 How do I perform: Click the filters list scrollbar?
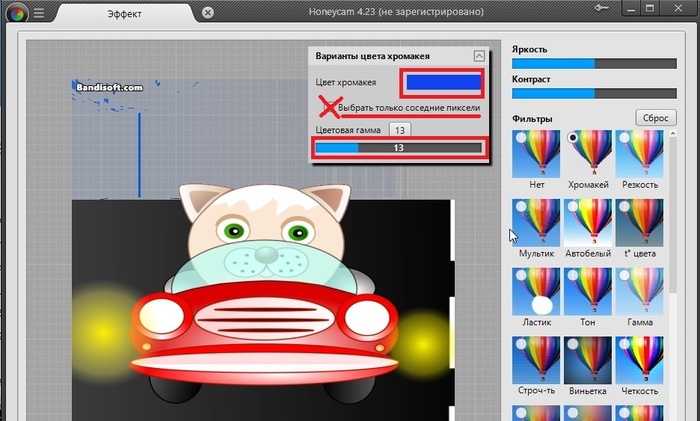coord(673,214)
